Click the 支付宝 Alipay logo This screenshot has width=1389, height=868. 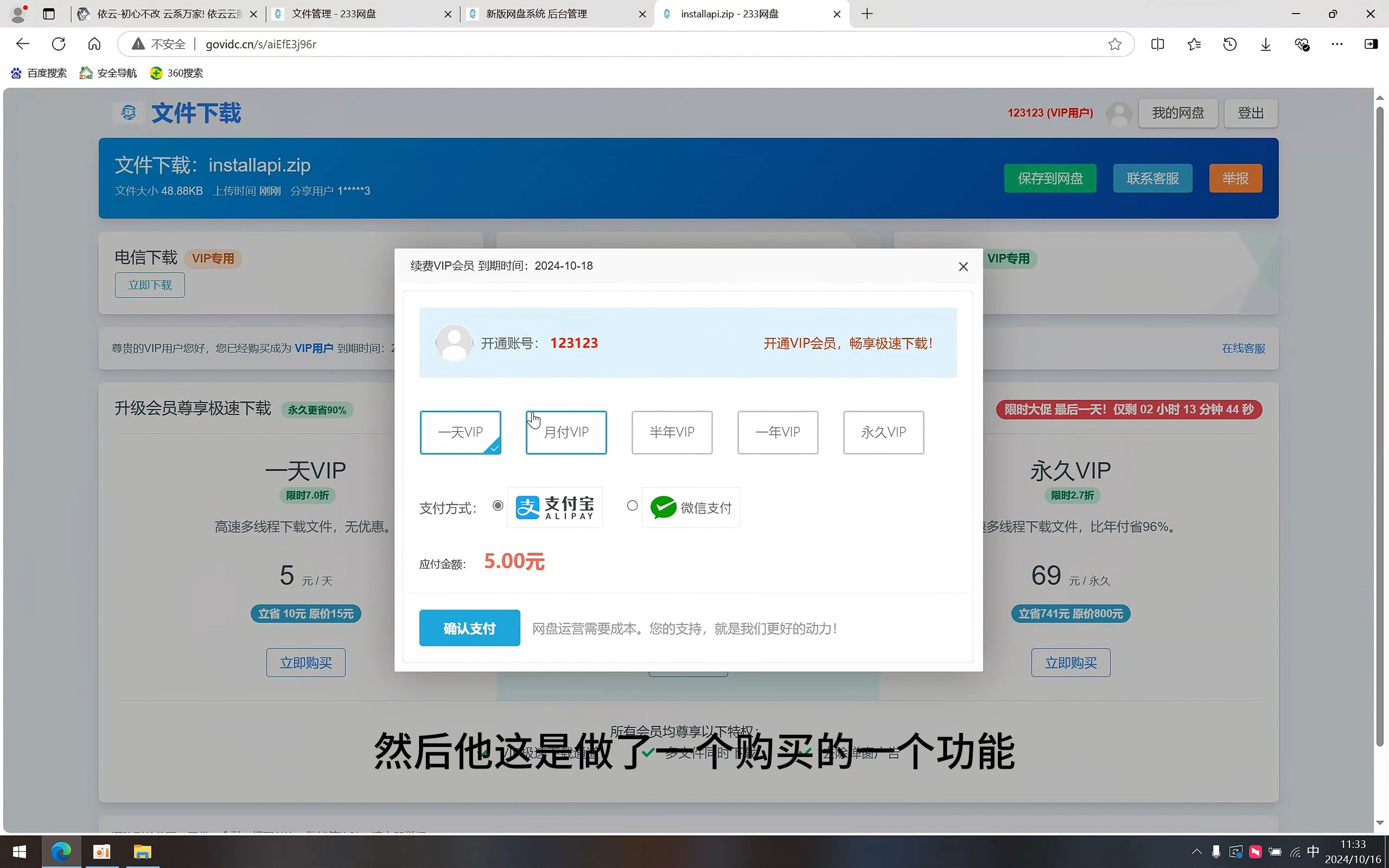click(555, 508)
